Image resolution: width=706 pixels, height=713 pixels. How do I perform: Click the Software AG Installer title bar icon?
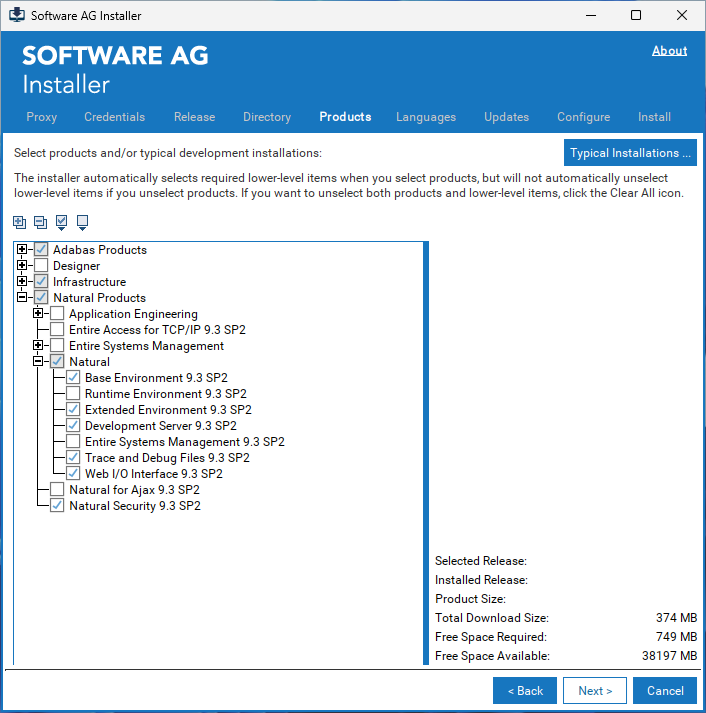(x=16, y=16)
